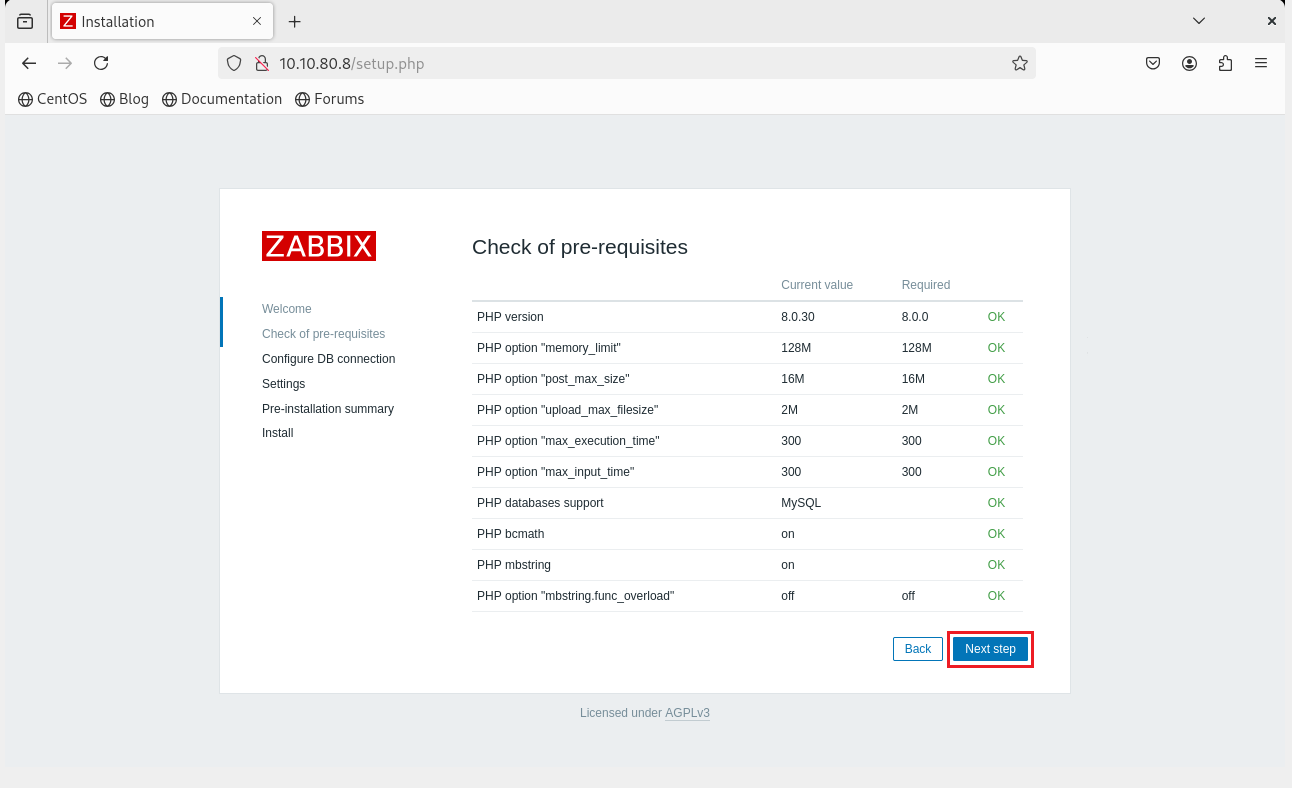Click PHP option "memory_limit" label
This screenshot has height=788, width=1292.
tap(549, 348)
